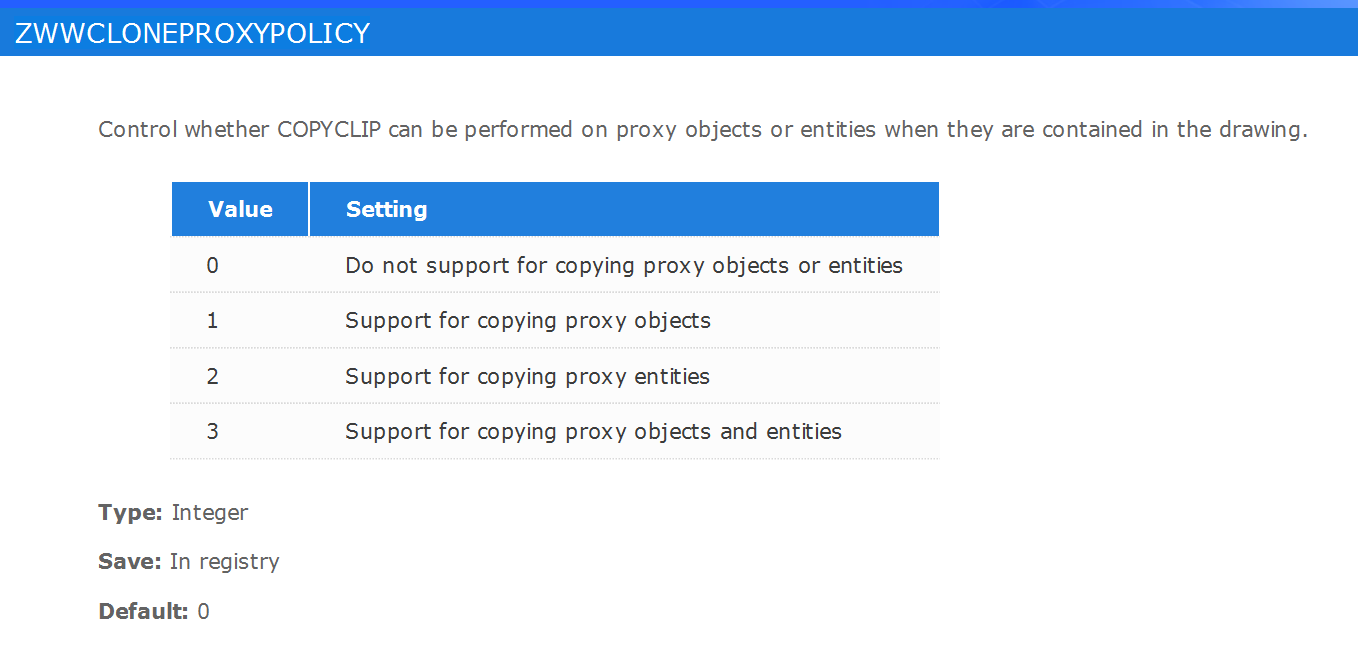Click the ZWWCLONEPROXYPOLICY page title
This screenshot has width=1358, height=659.
[192, 33]
